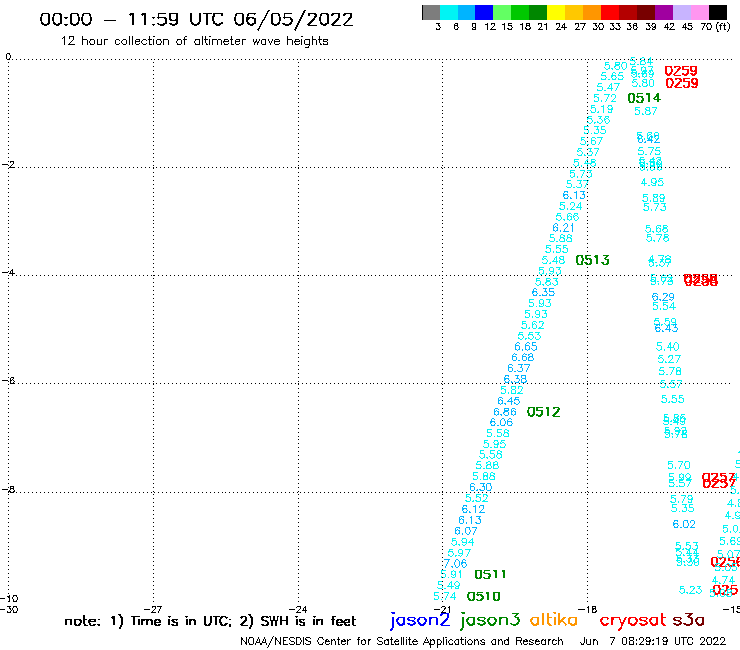Click the longitude axis label -24
Viewport: 740px width, 650px height.
pyautogui.click(x=298, y=609)
